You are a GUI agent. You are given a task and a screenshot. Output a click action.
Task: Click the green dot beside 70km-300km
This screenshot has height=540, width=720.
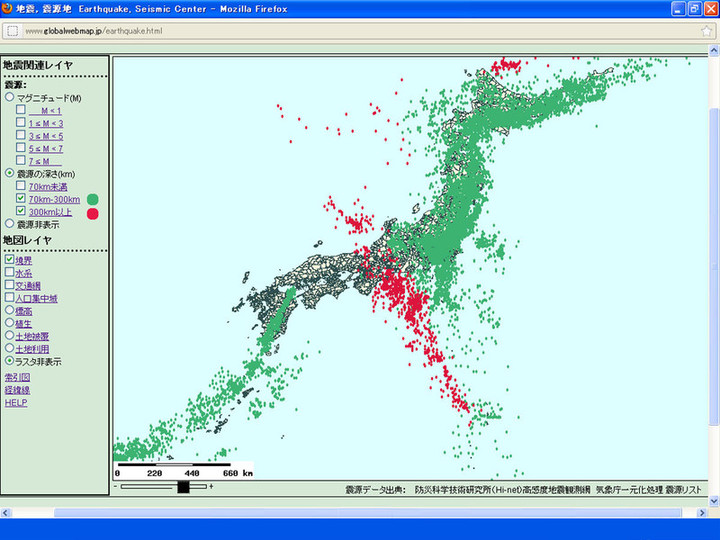93,199
